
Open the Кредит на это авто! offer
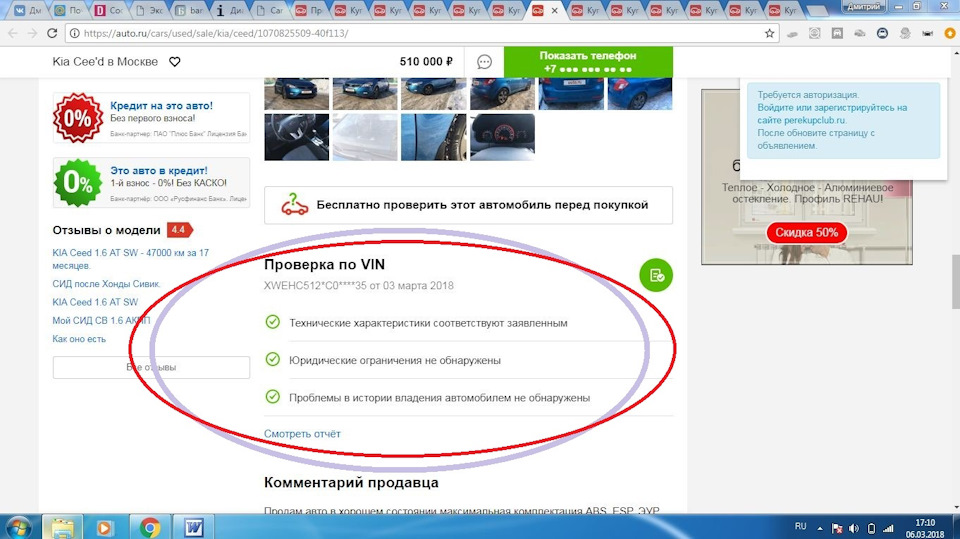[161, 105]
